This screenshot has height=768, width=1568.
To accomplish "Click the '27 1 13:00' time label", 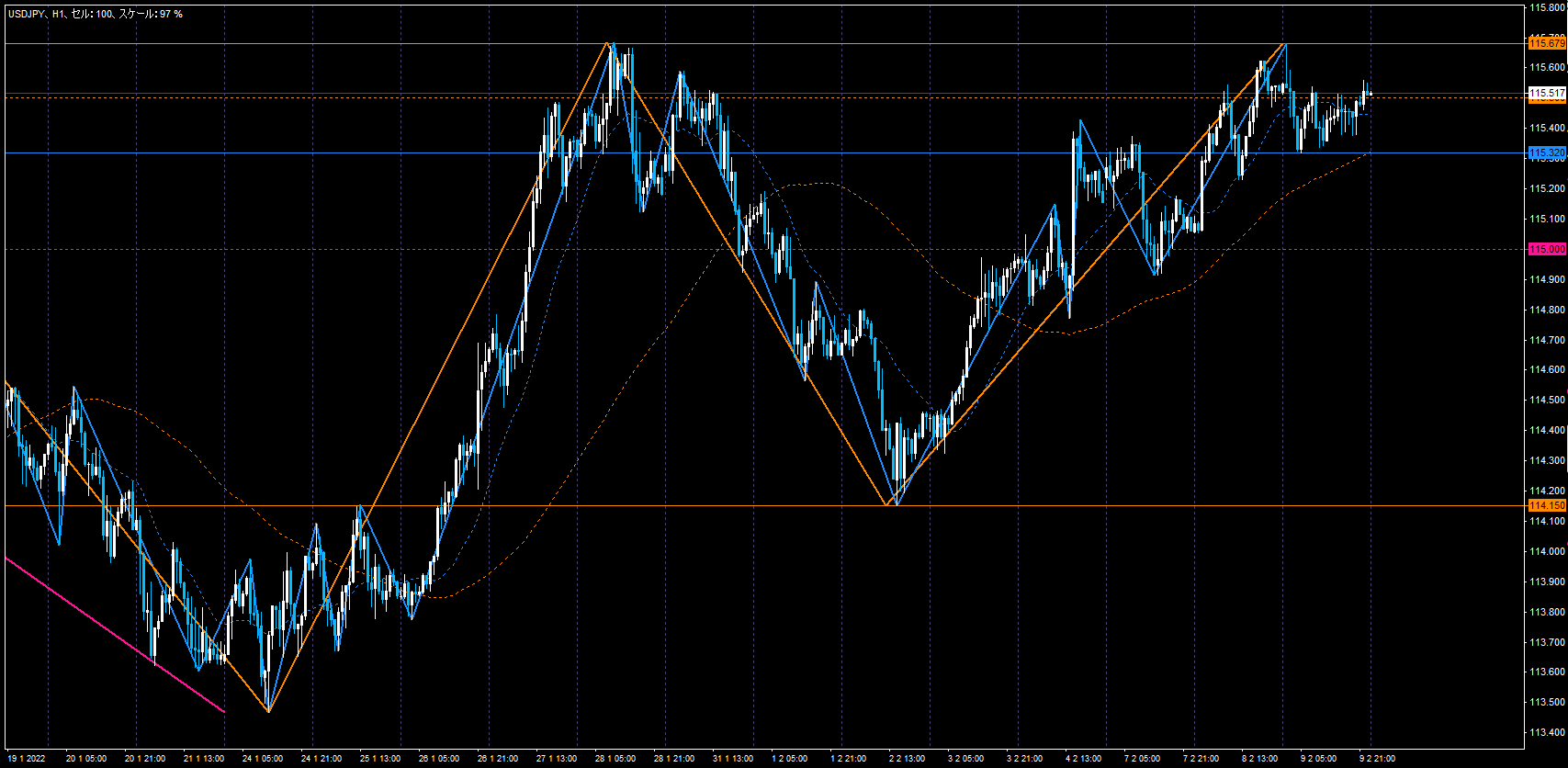I will pyautogui.click(x=557, y=759).
